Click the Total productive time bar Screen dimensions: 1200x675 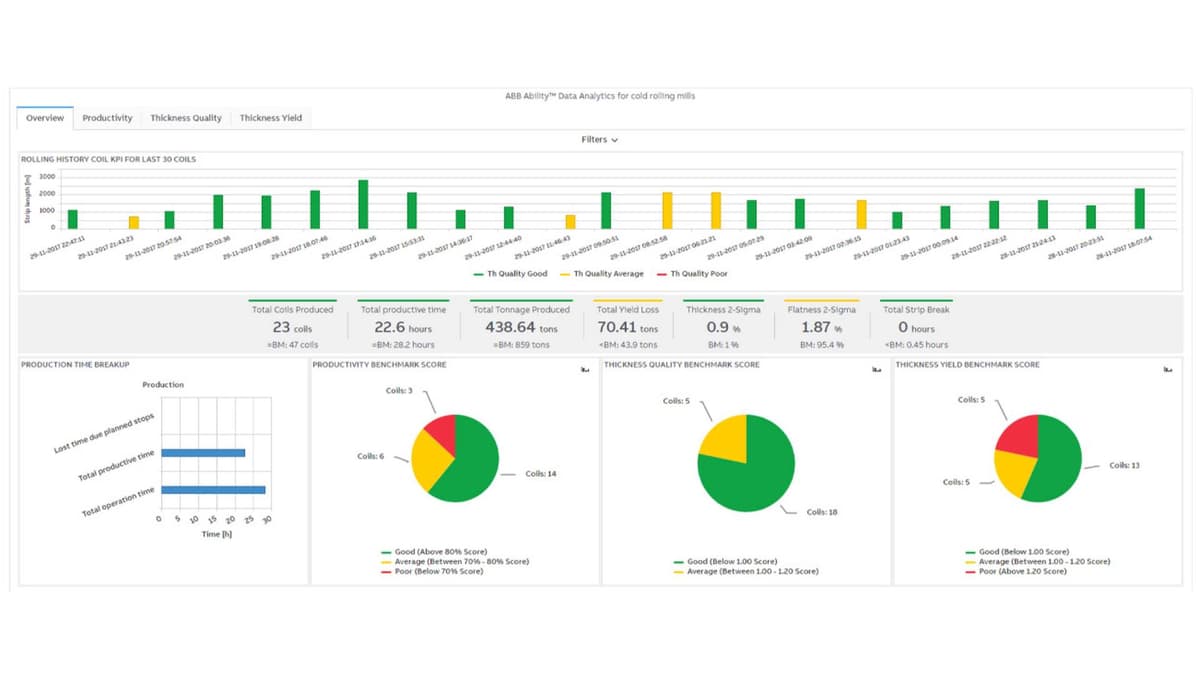point(203,453)
